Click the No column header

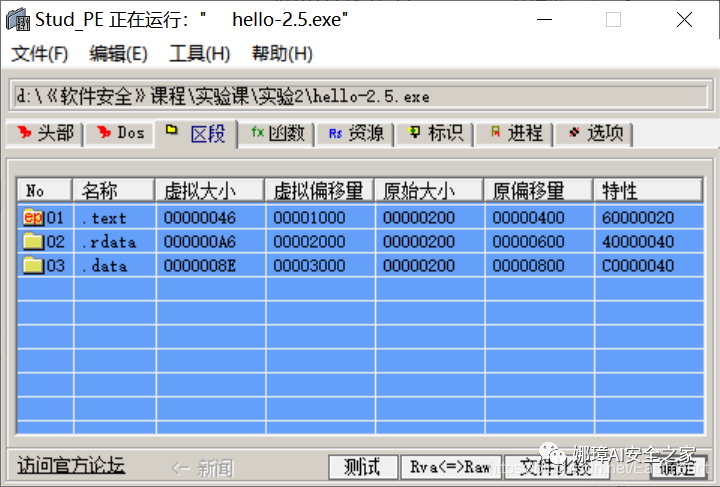[45, 190]
